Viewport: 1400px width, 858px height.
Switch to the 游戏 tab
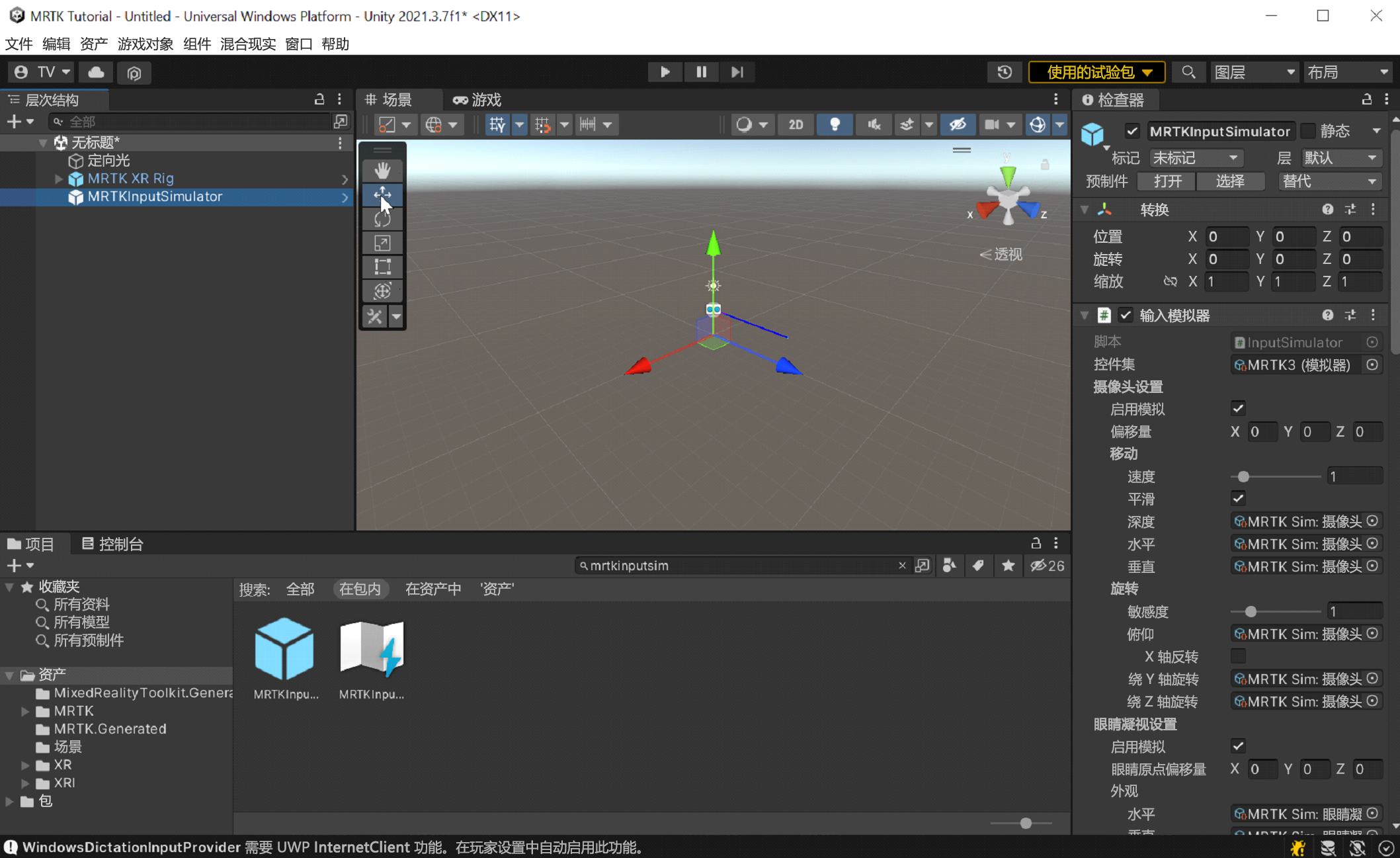coord(477,100)
